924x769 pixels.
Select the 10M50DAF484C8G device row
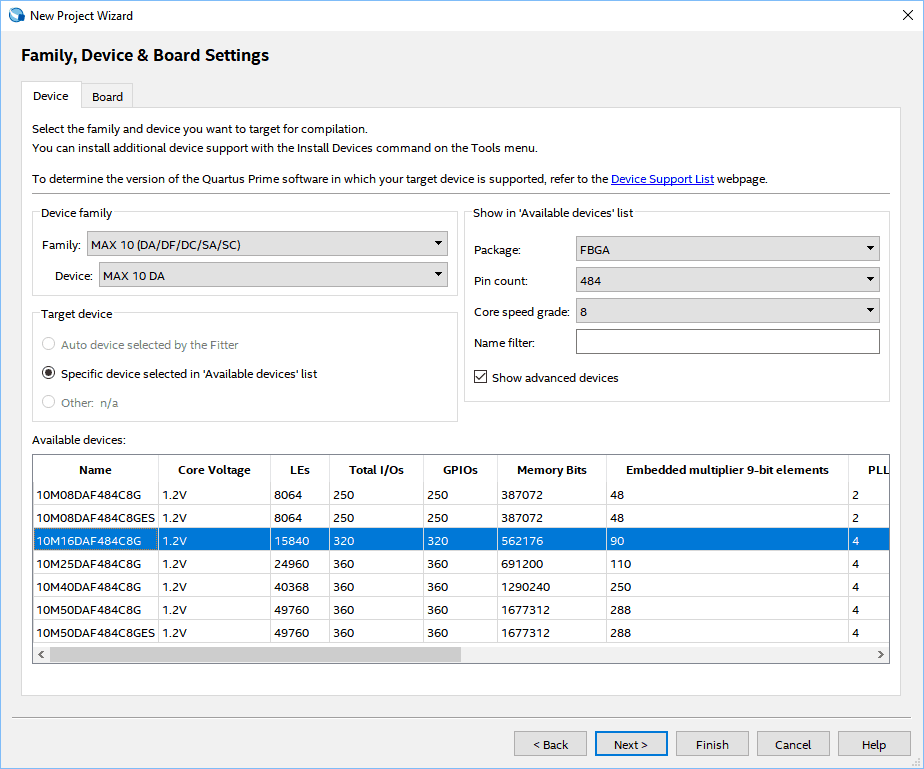click(89, 609)
